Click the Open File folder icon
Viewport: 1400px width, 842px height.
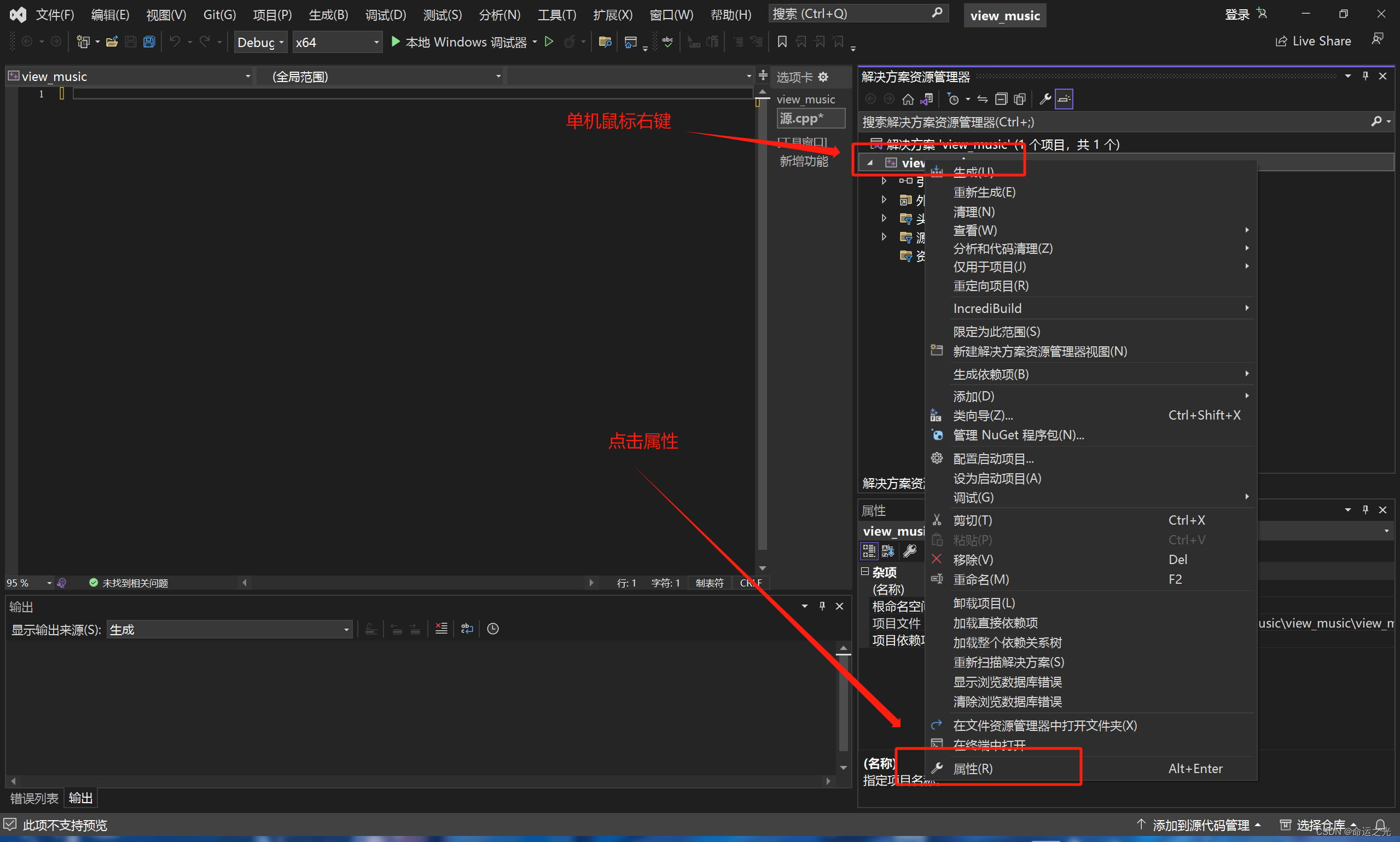tap(112, 42)
